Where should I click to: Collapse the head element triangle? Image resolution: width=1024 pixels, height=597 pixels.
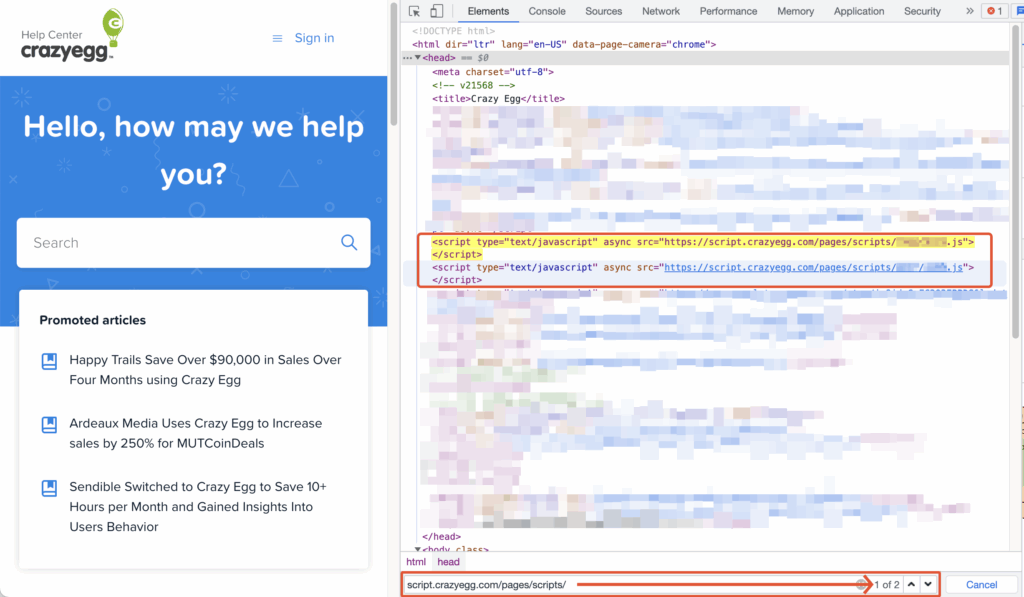418,57
